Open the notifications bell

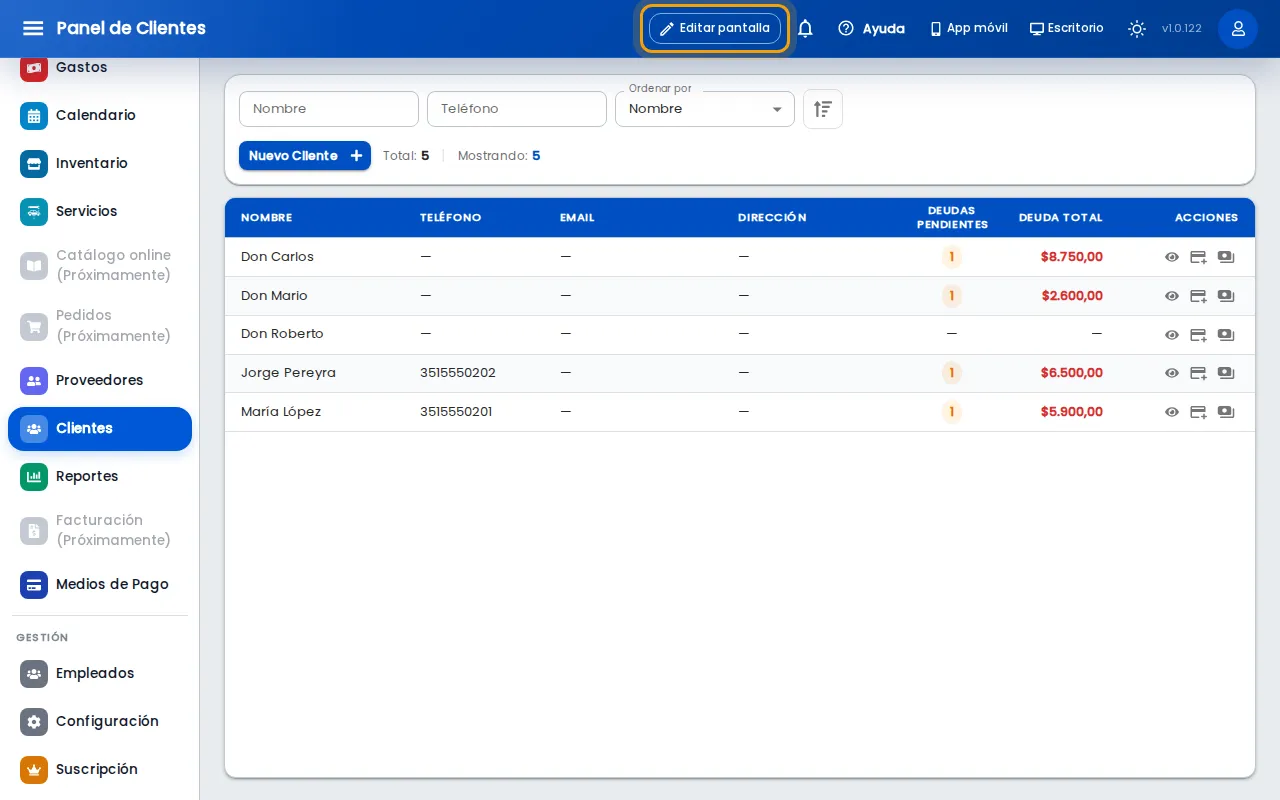click(805, 28)
